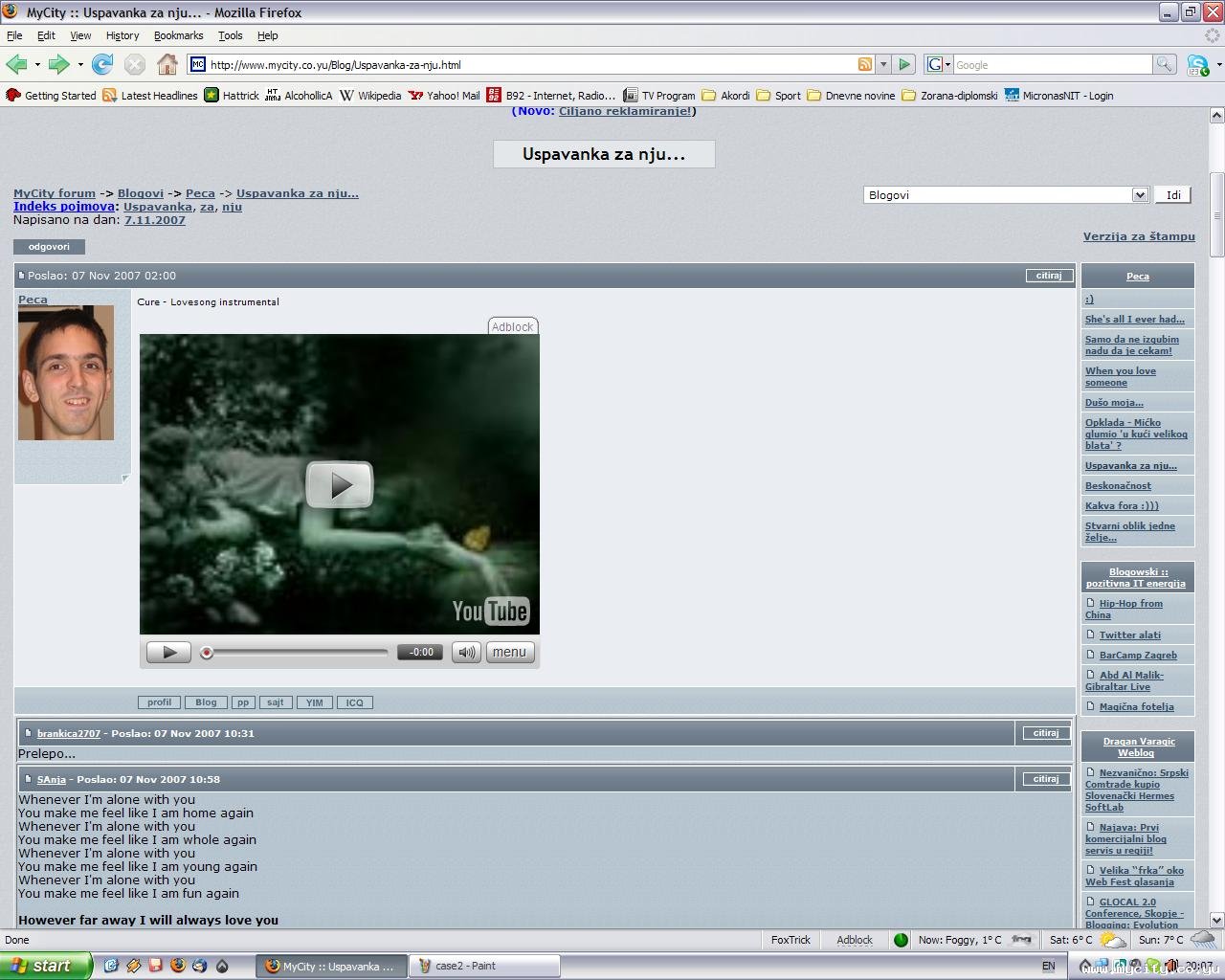Click the Google search input field
1225x980 pixels.
pos(1053,64)
